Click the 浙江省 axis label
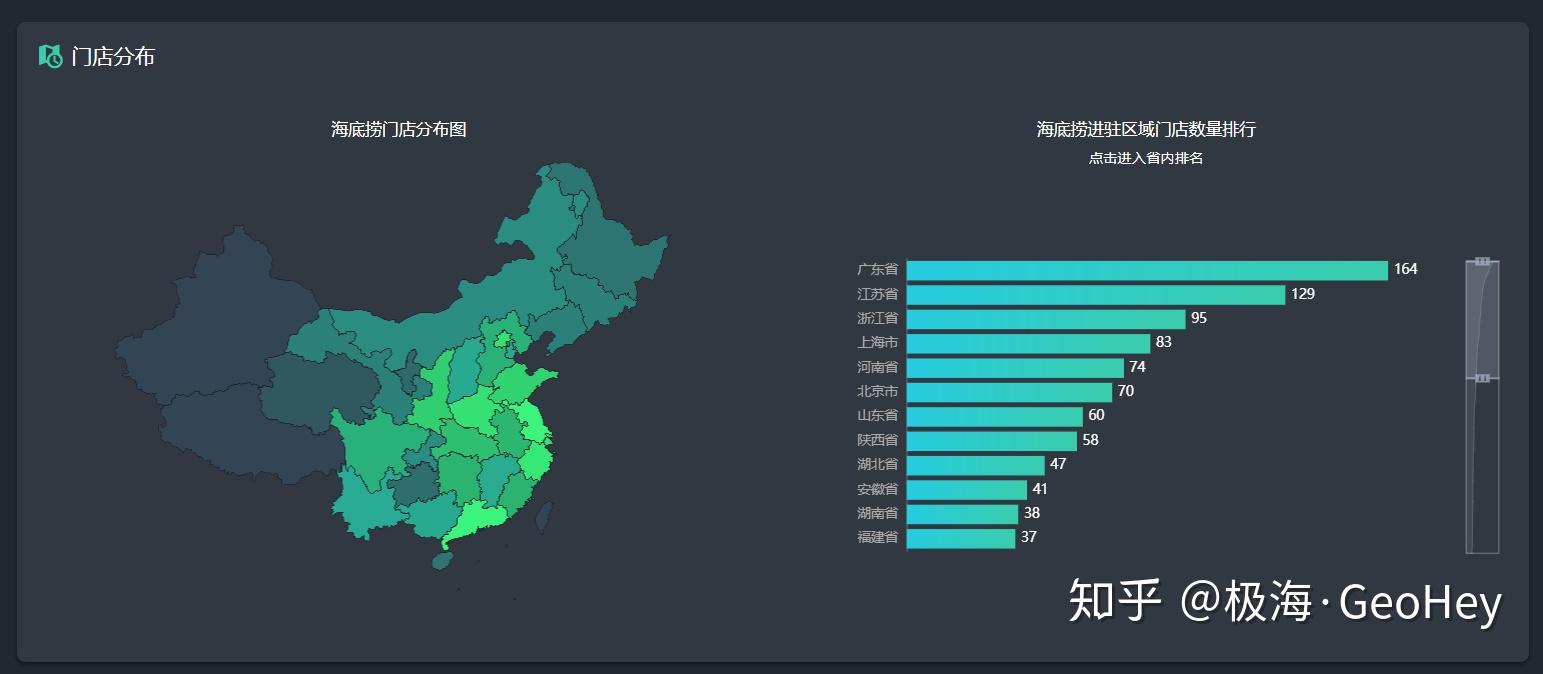The height and width of the screenshot is (674, 1543). pos(877,318)
